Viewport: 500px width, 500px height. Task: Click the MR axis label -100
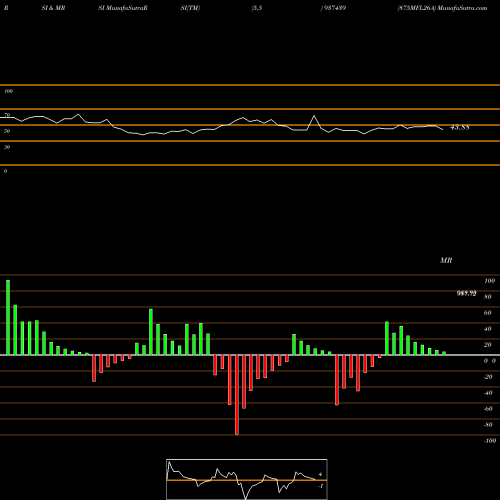click(x=490, y=441)
